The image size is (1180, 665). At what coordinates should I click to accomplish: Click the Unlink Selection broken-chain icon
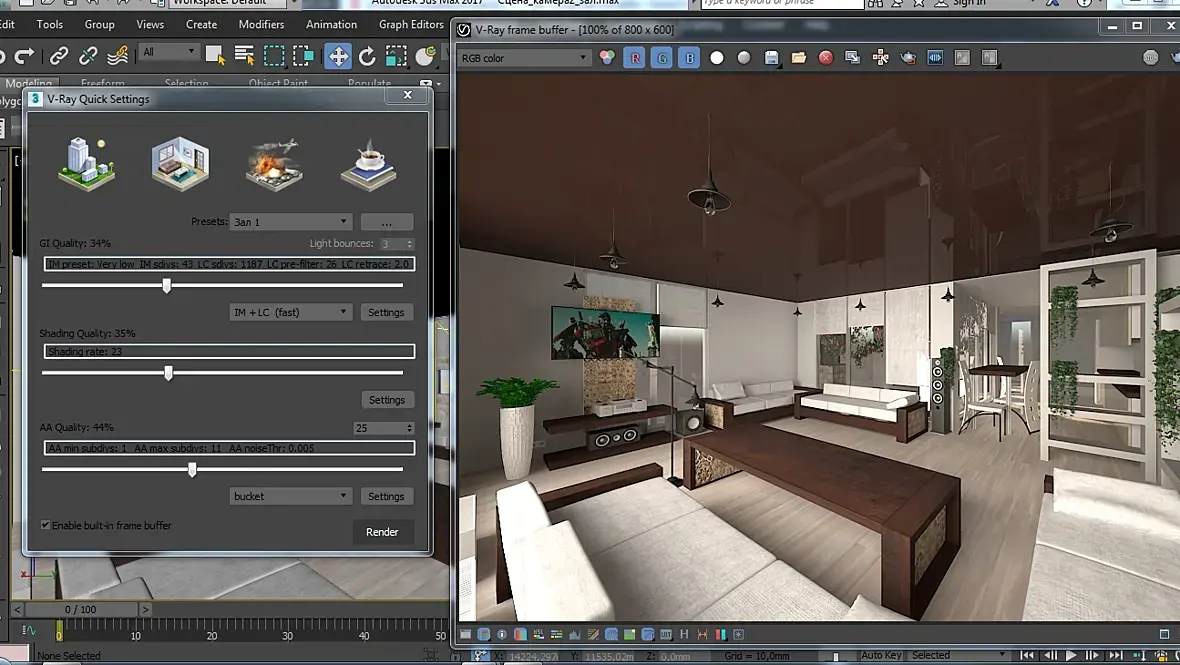click(88, 55)
